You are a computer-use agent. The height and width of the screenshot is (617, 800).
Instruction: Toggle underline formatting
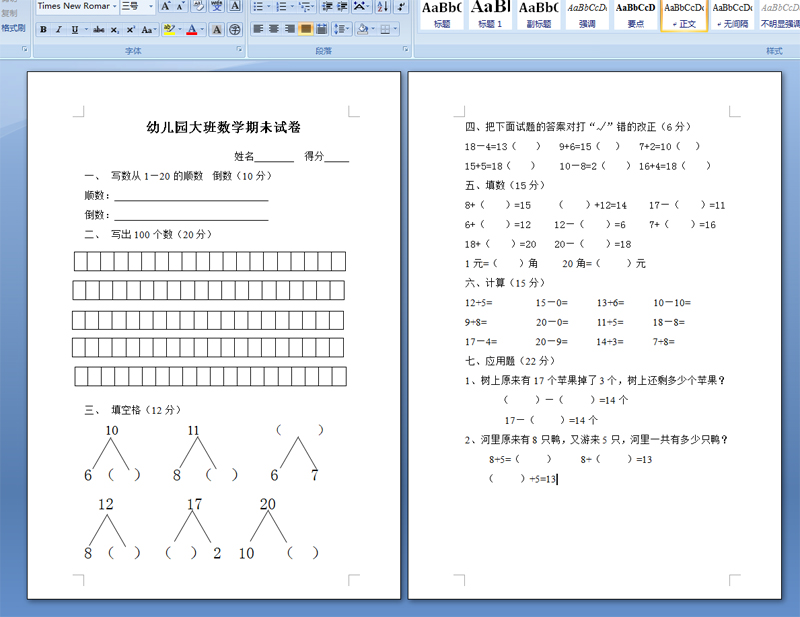point(75,30)
